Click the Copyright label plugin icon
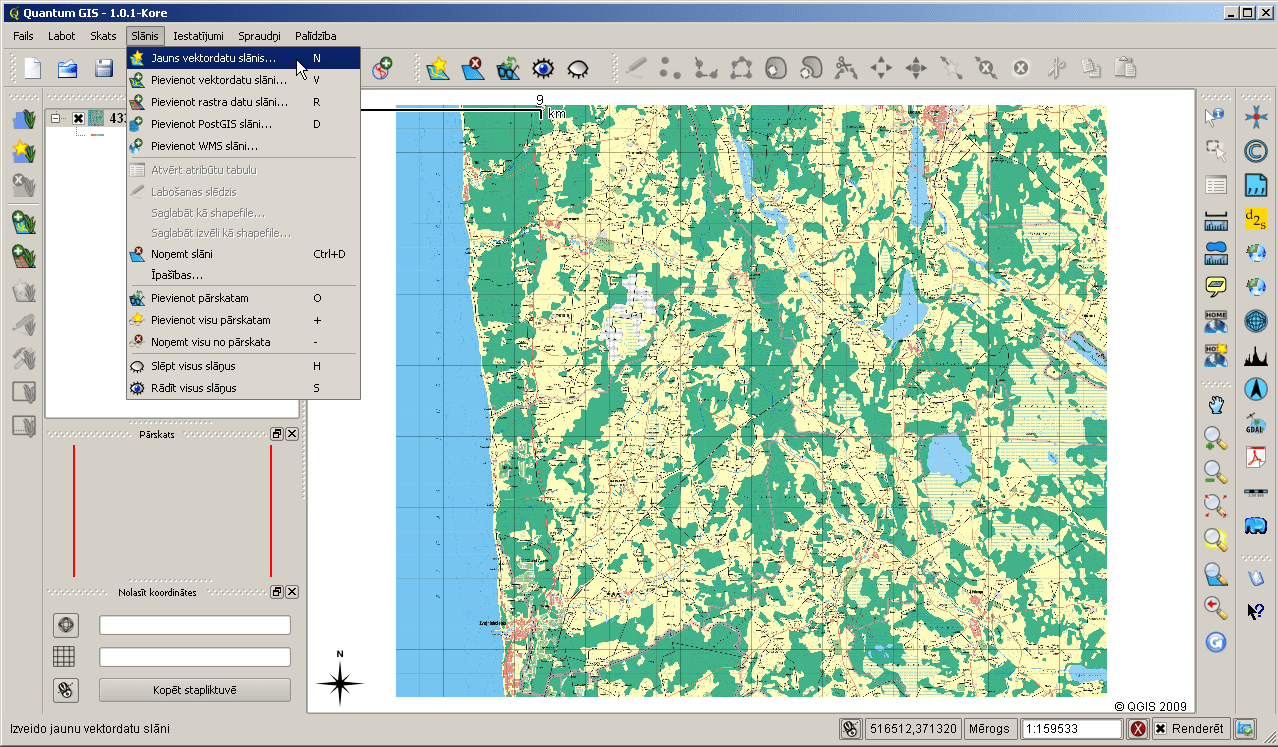 coord(1255,151)
